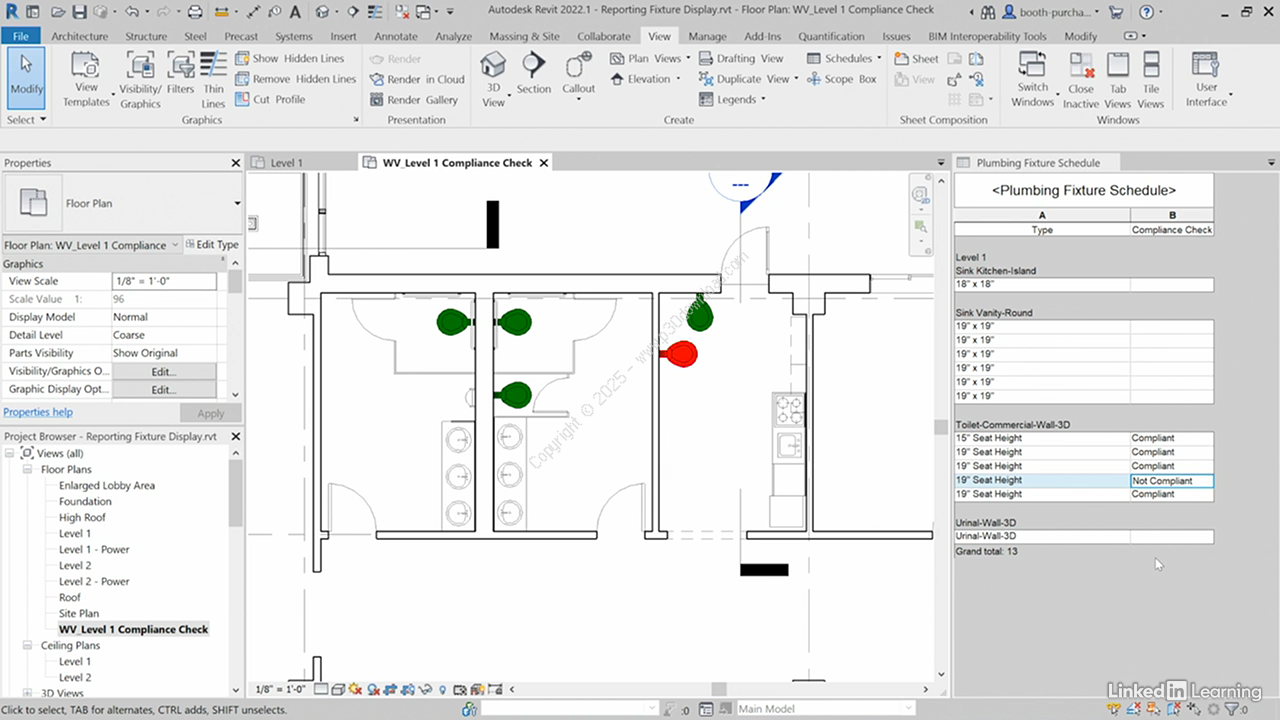Open the File menu
This screenshot has width=1280, height=720.
coord(19,36)
